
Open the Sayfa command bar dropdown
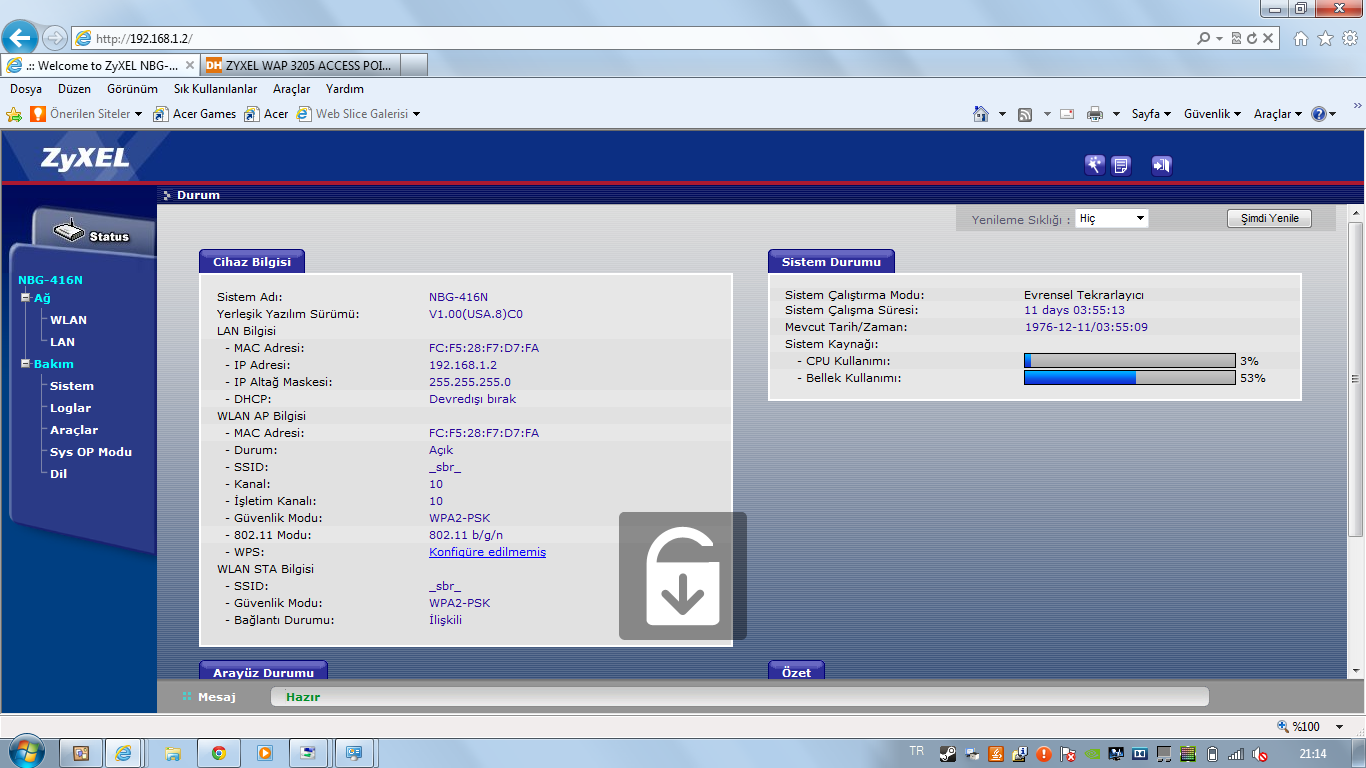pos(1151,114)
